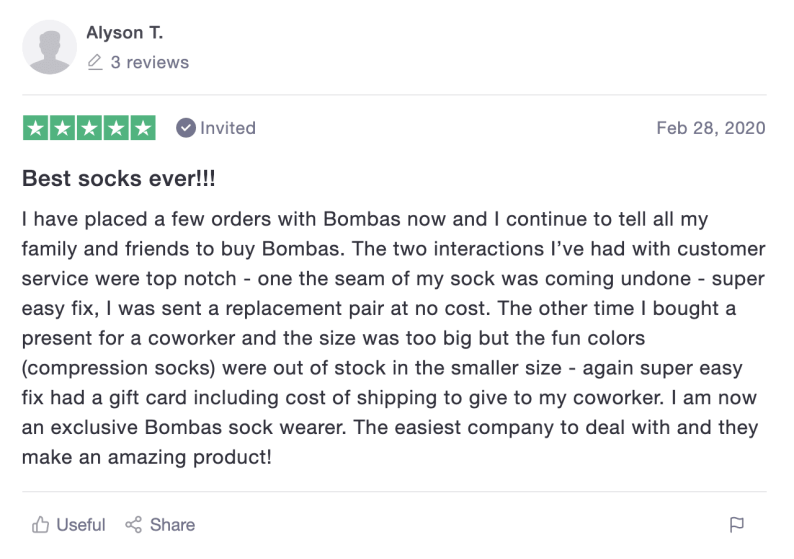Click the "Invited" label text
Image resolution: width=794 pixels, height=559 pixels.
228,128
